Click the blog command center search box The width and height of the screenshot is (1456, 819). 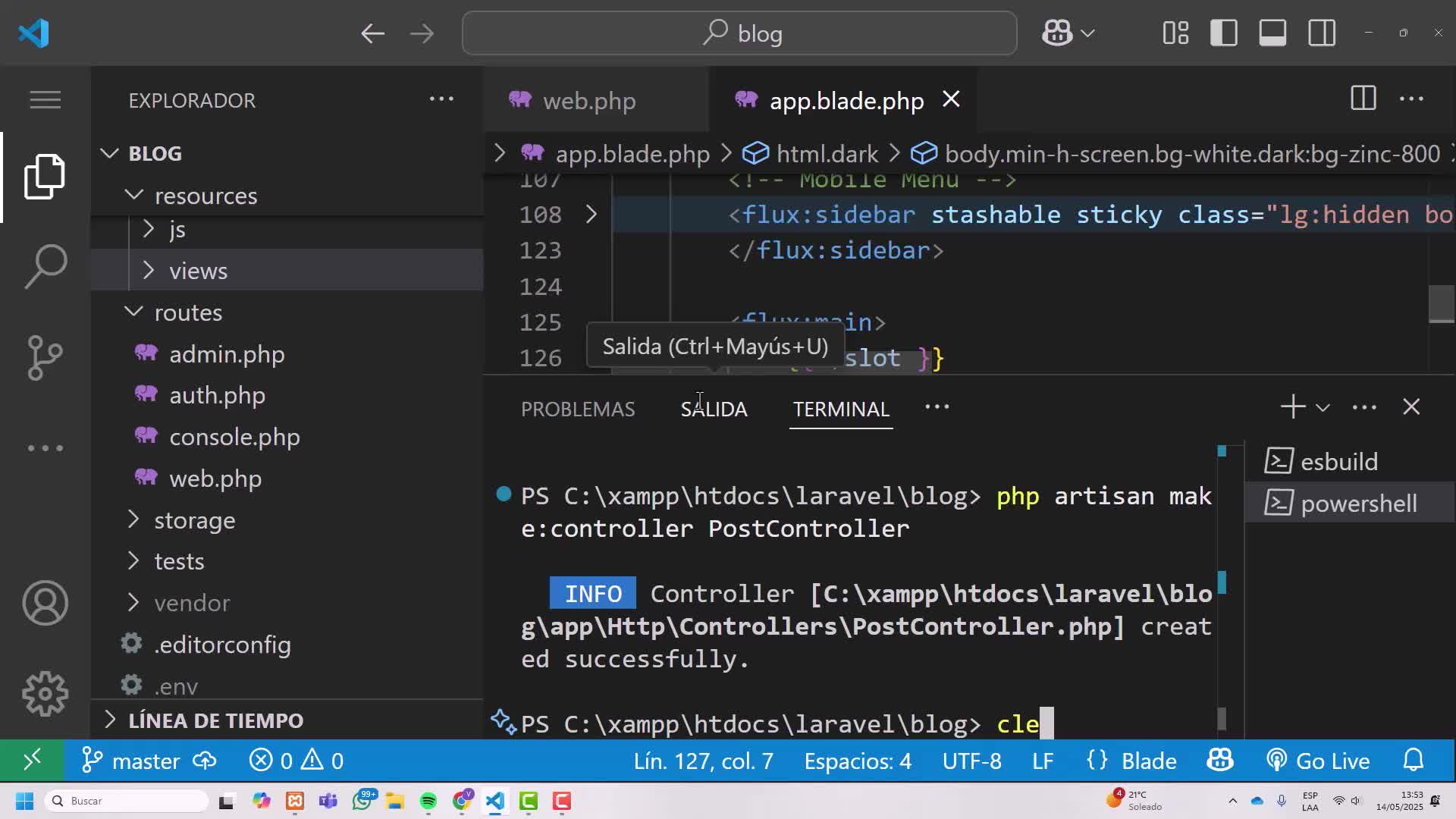[739, 33]
